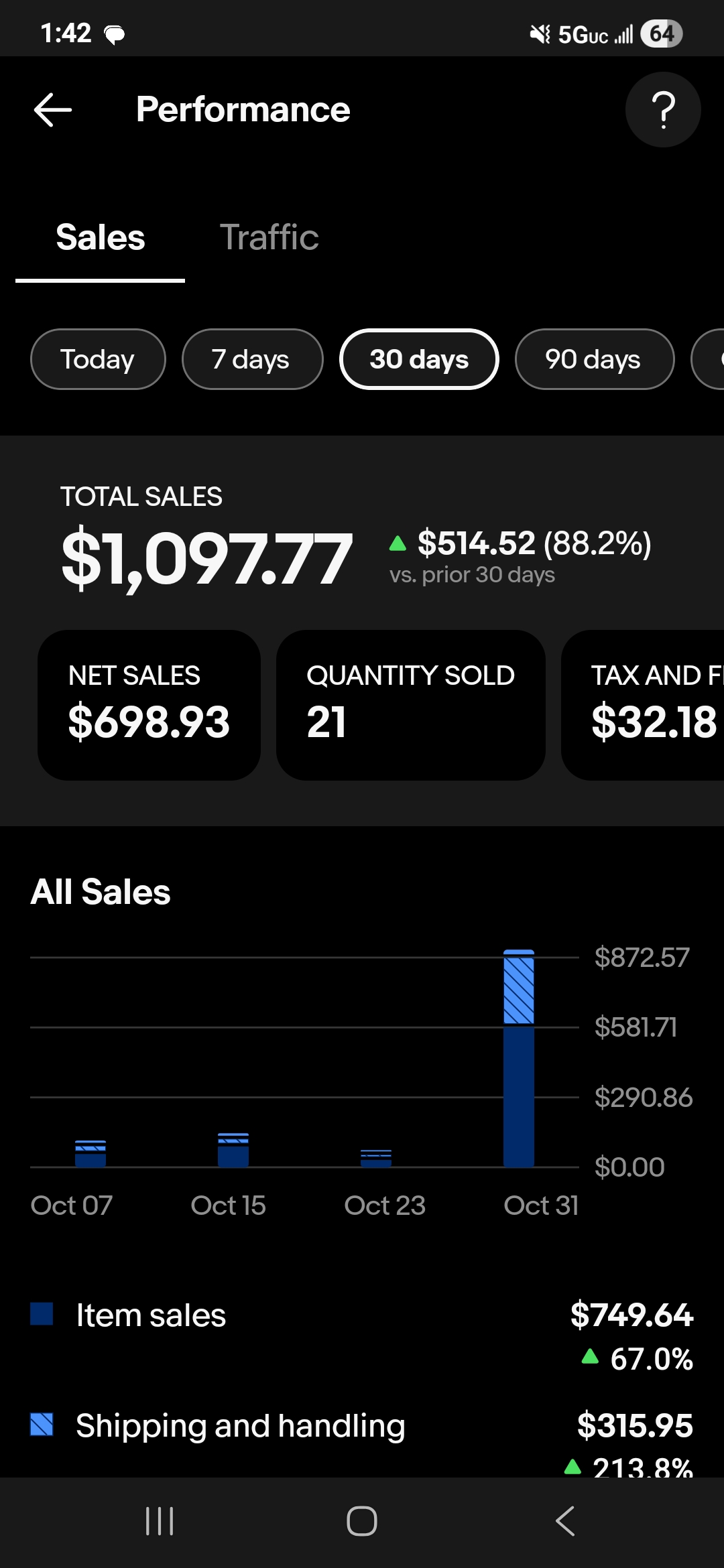Tap the battery level indicator
This screenshot has width=724, height=1568.
pos(661,34)
